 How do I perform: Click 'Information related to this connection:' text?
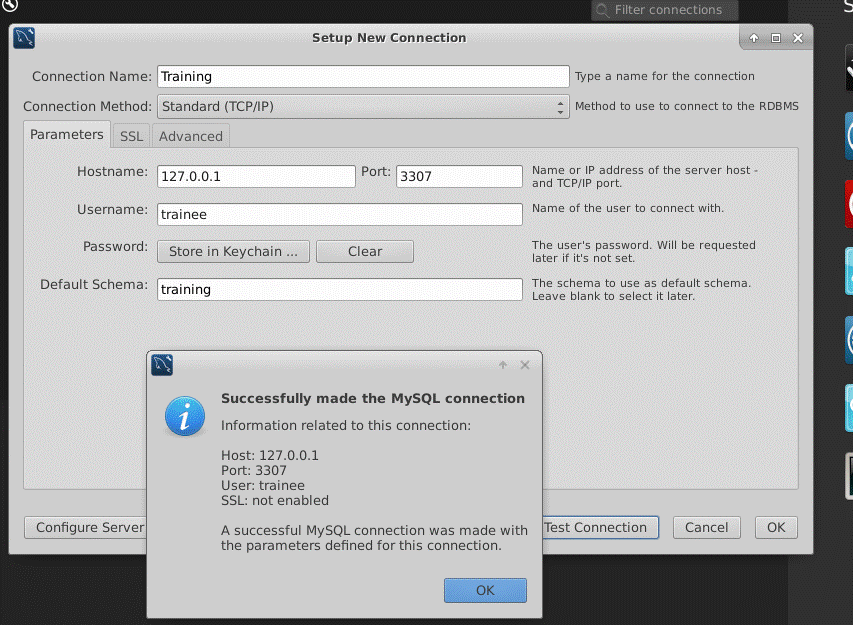pos(346,425)
